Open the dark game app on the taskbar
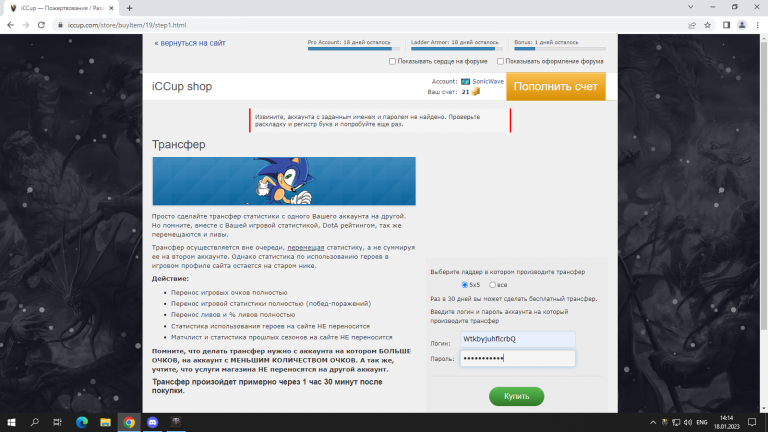 tap(176, 422)
